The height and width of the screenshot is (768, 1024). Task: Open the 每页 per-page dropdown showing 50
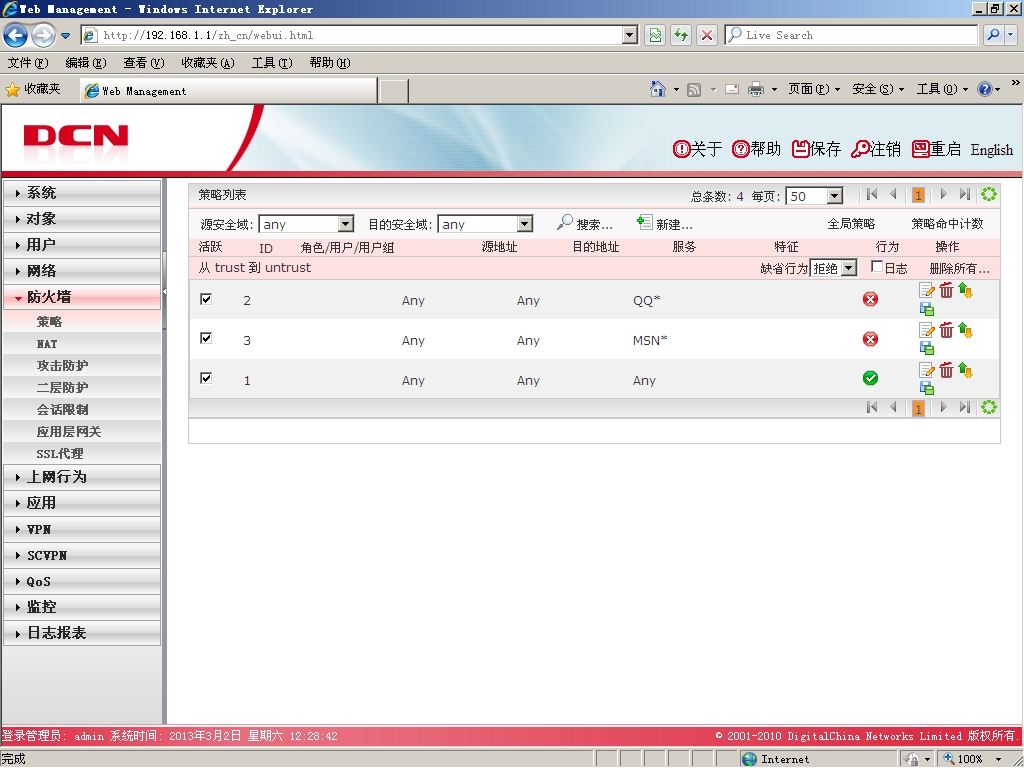[x=834, y=196]
